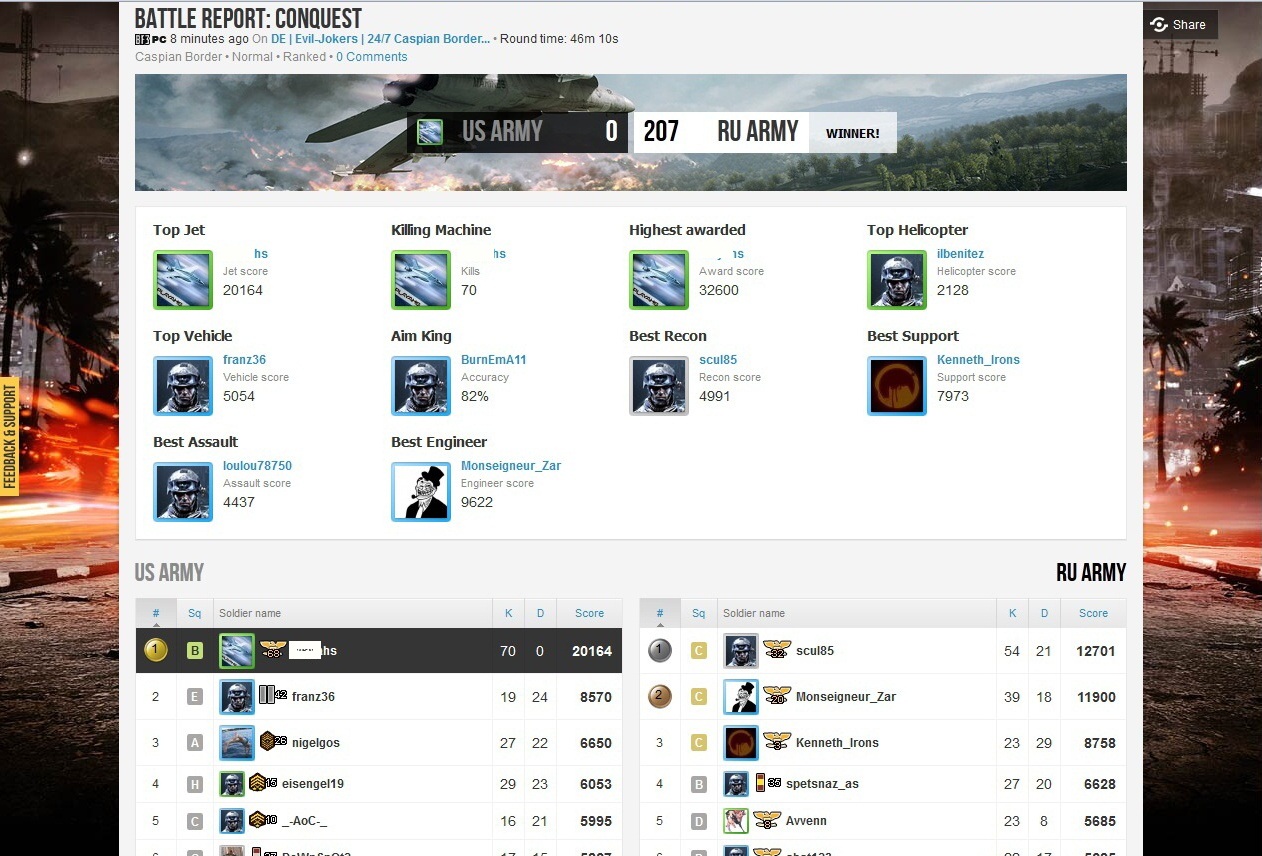Open the 0 Comments link

click(371, 57)
